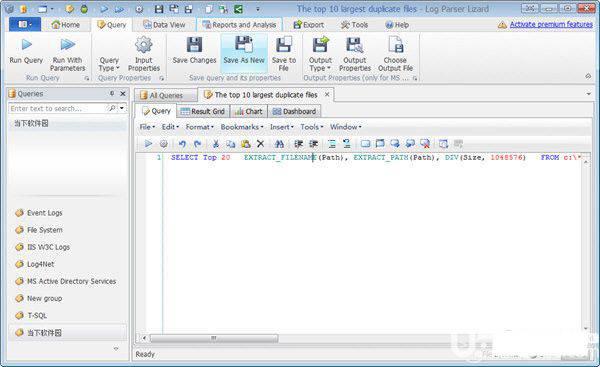
Task: Click the query search text field
Action: [x=57, y=109]
